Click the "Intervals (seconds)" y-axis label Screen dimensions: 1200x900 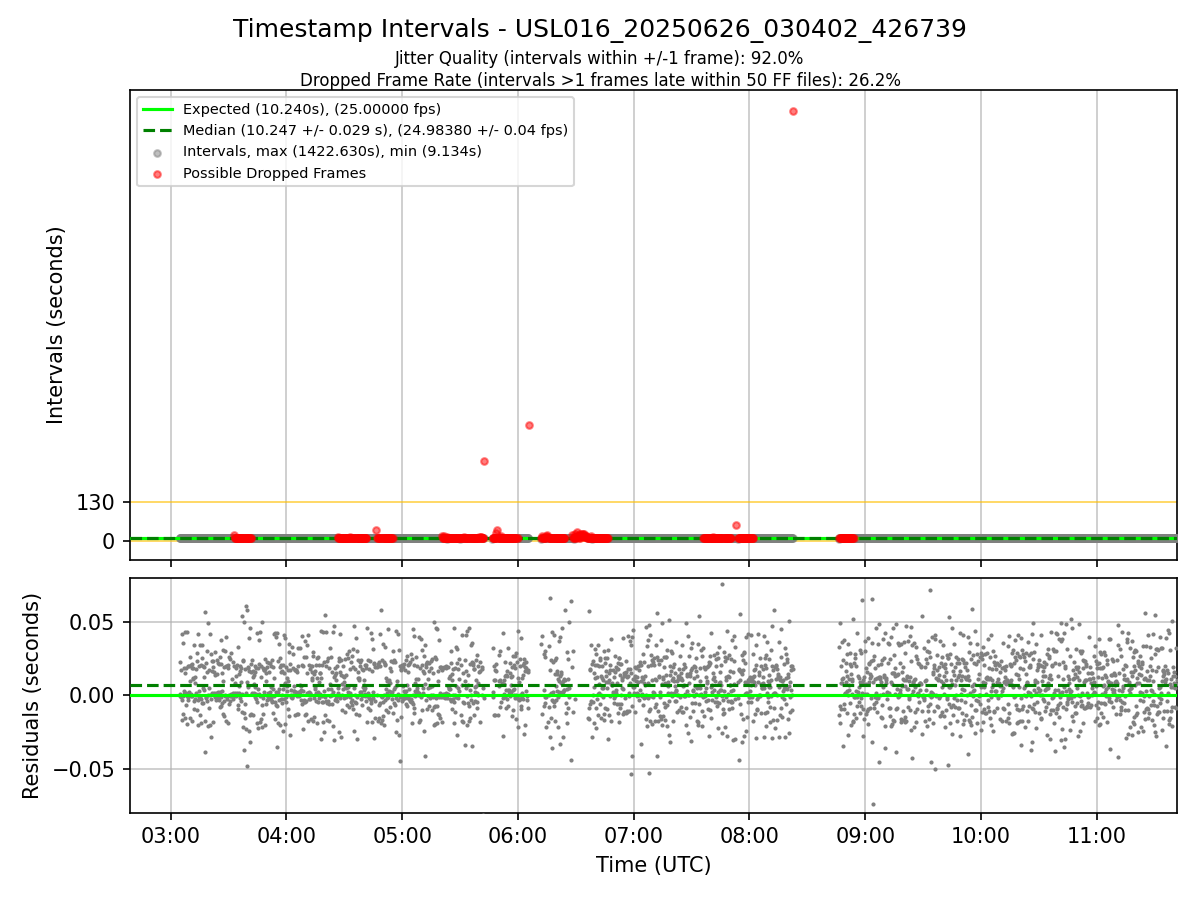point(56,325)
